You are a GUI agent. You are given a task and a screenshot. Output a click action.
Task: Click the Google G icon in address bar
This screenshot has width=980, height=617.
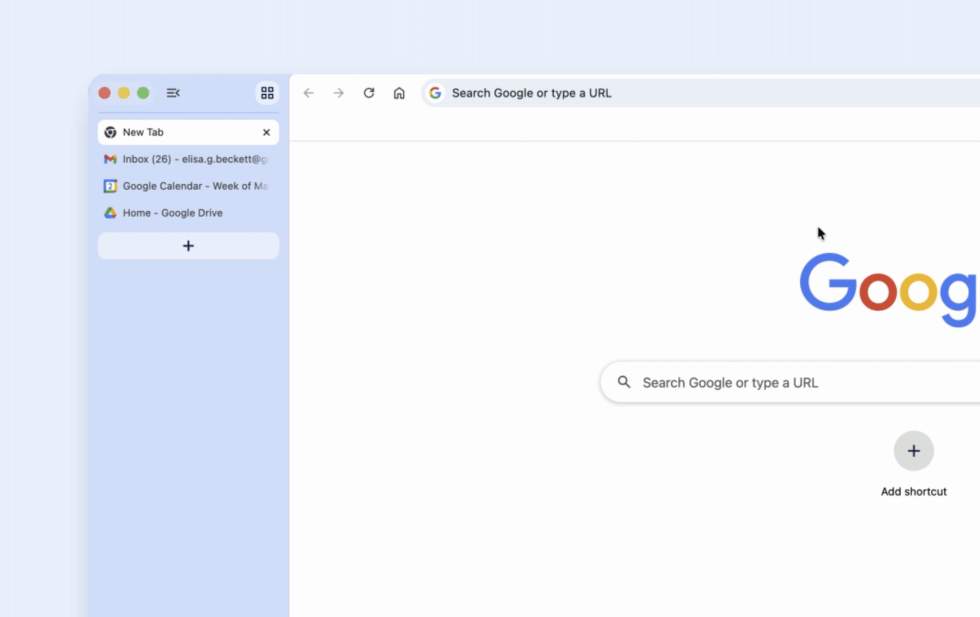tap(434, 92)
